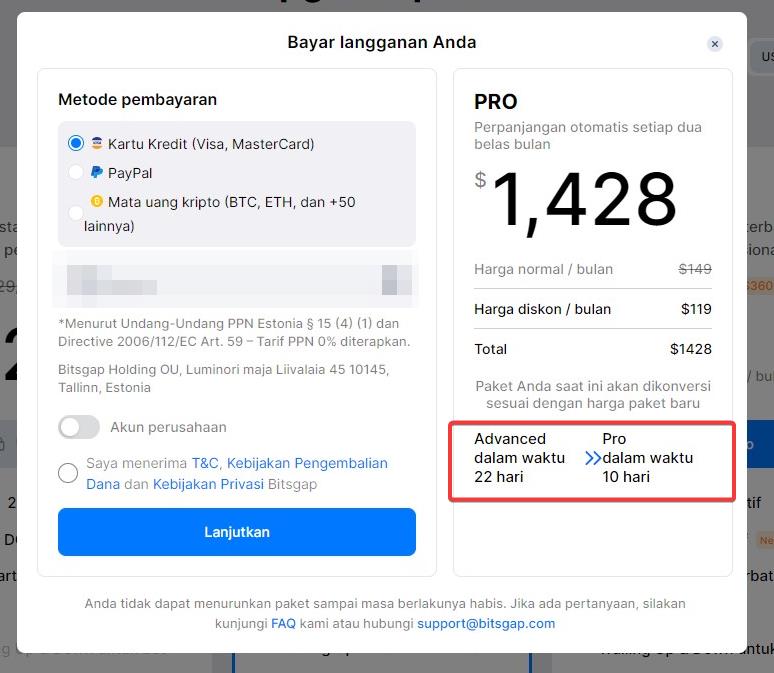
Task: Choose the PayPal radio option
Action: (76, 172)
